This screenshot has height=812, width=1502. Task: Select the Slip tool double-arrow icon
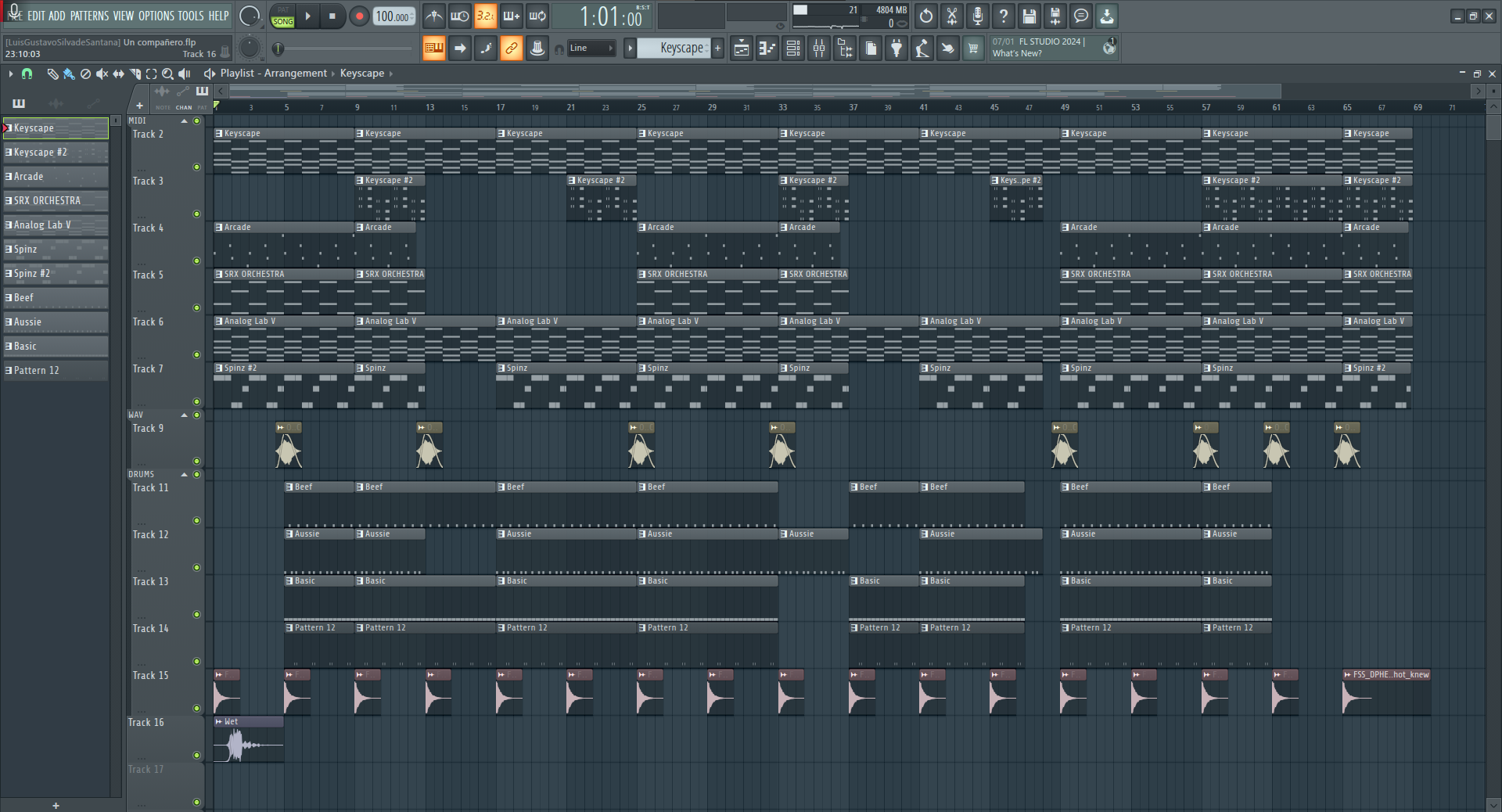[118, 74]
